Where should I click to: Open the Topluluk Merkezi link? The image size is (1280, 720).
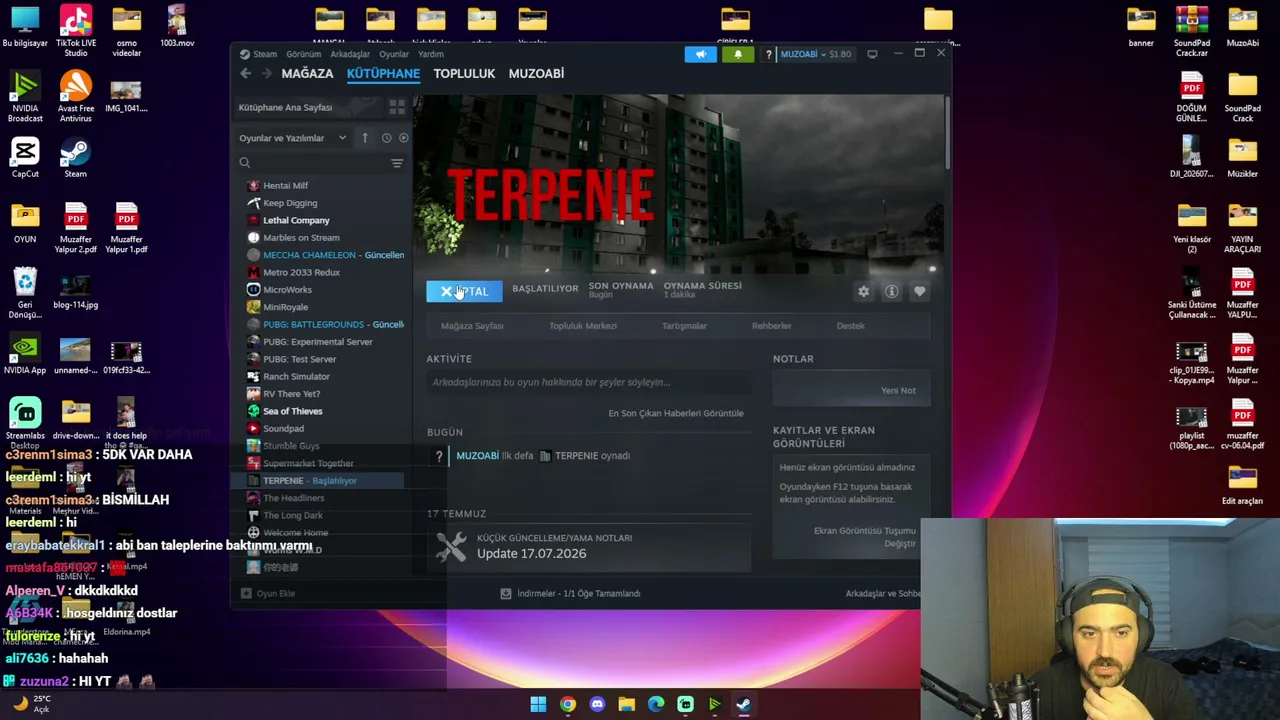583,326
